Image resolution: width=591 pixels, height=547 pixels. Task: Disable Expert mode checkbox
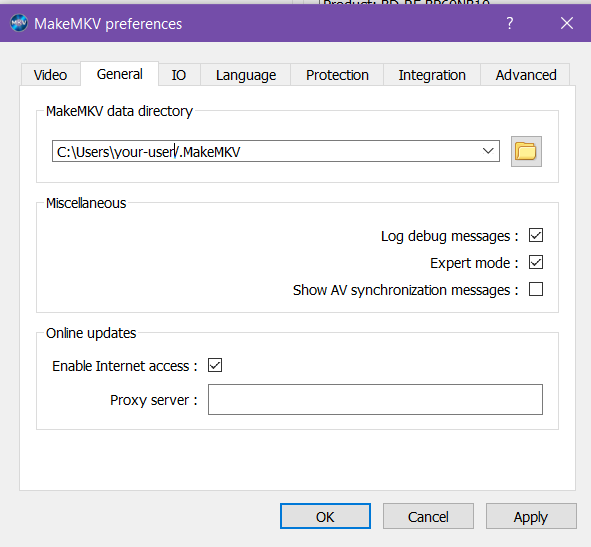click(x=536, y=262)
